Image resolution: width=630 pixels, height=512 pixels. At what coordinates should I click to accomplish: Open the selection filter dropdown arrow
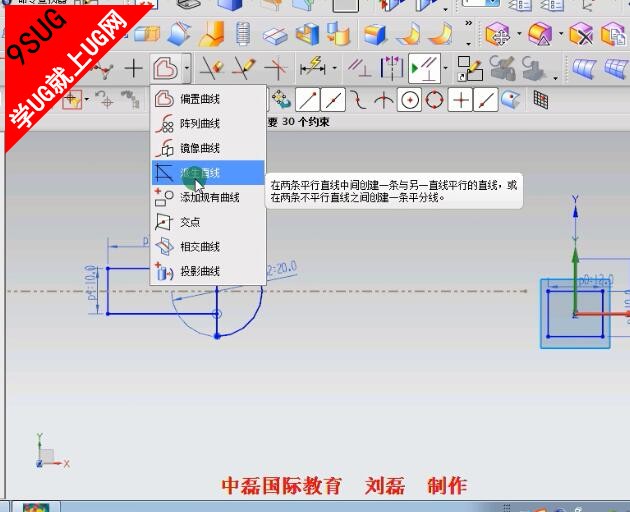coord(86,99)
